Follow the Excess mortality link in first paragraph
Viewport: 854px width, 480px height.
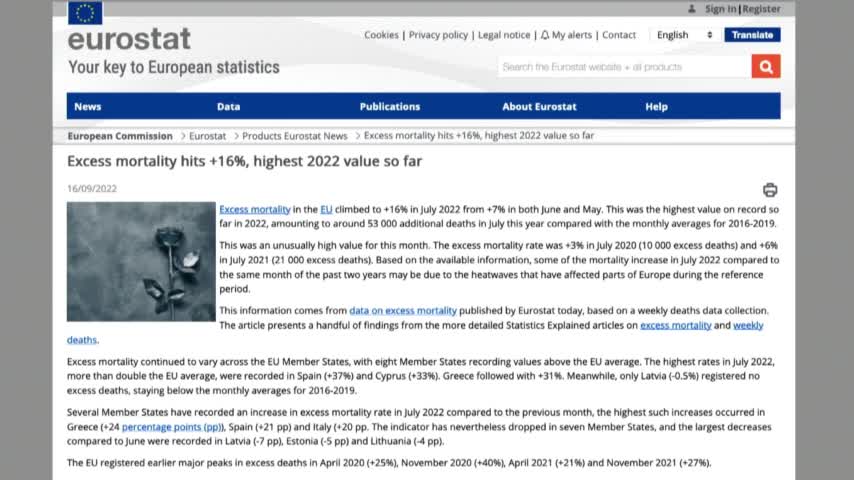254,209
